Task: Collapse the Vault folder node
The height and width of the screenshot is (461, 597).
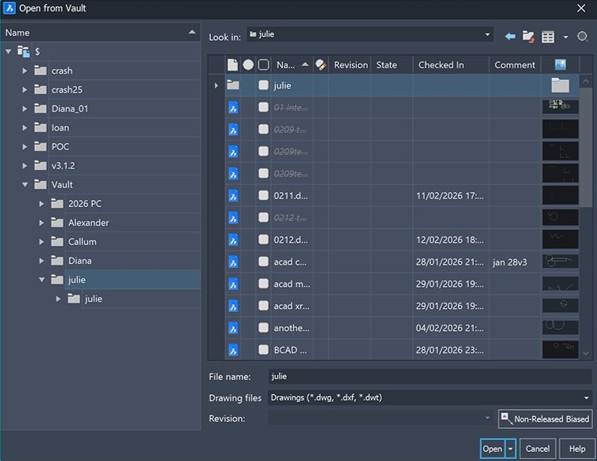Action: point(25,185)
